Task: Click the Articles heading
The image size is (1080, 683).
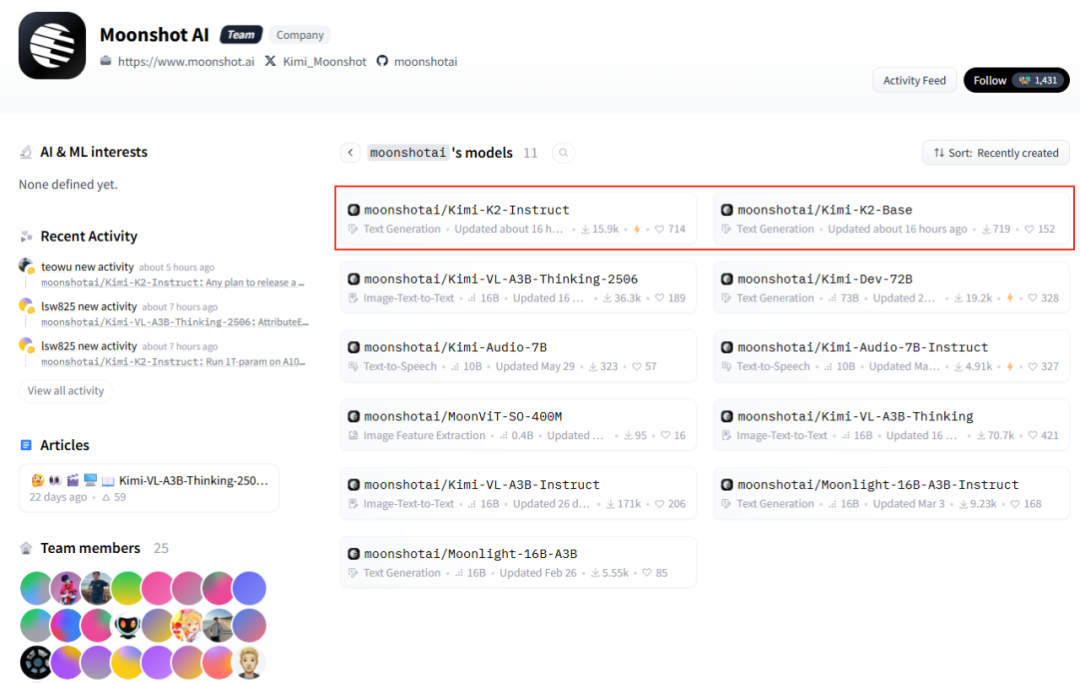Action: tap(65, 445)
